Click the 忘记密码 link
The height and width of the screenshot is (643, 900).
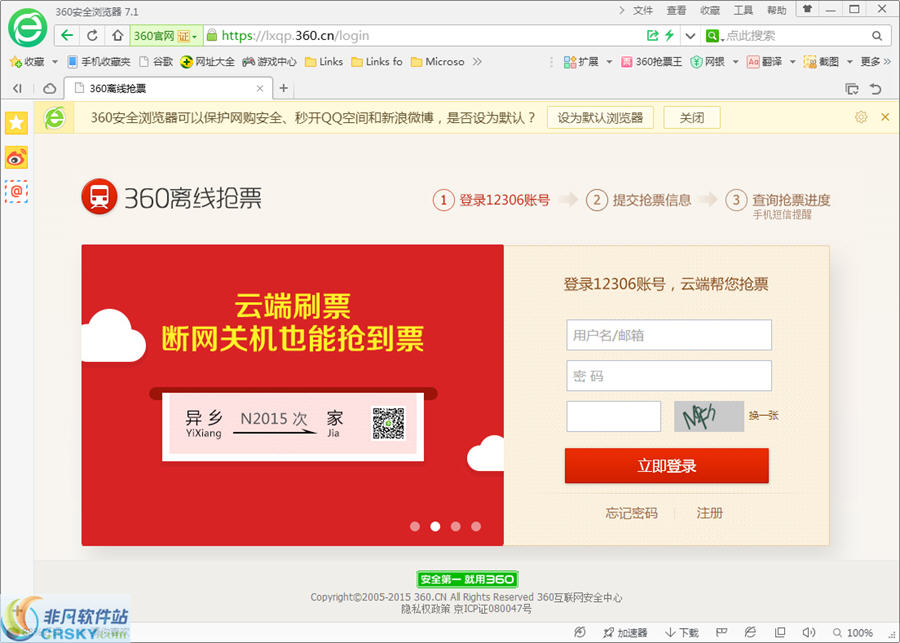tap(631, 513)
